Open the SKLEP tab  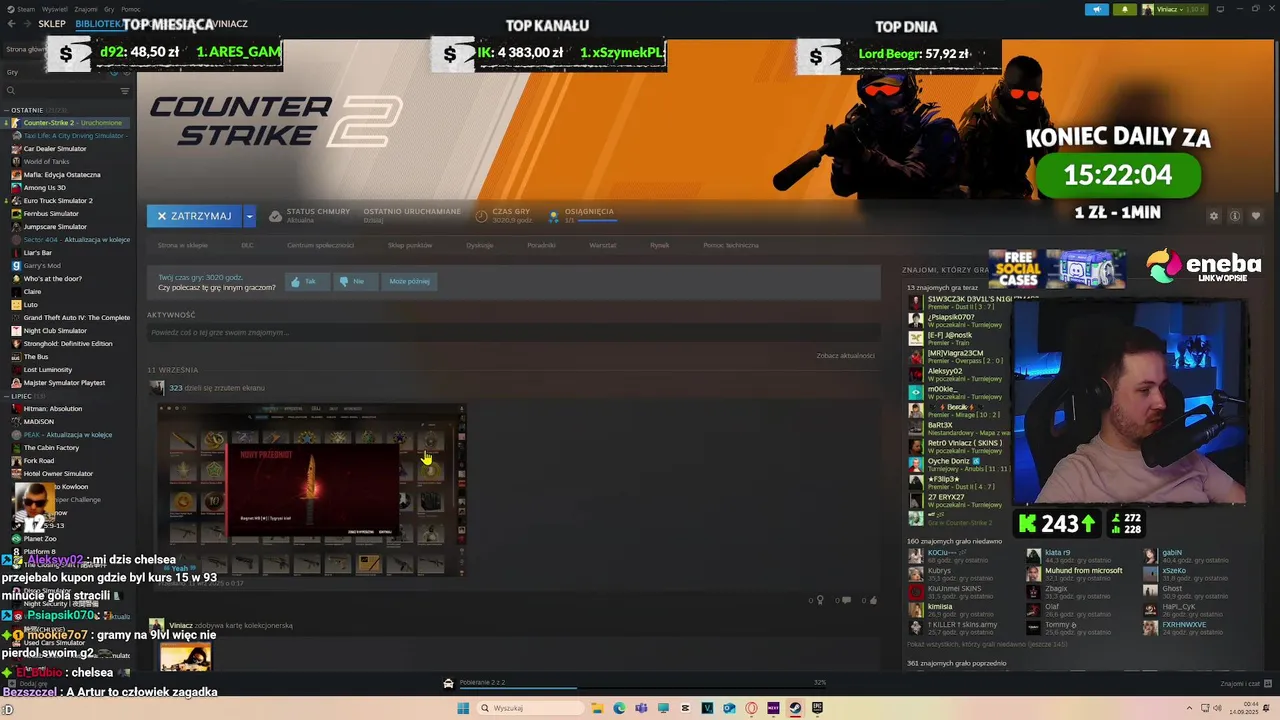coord(52,24)
